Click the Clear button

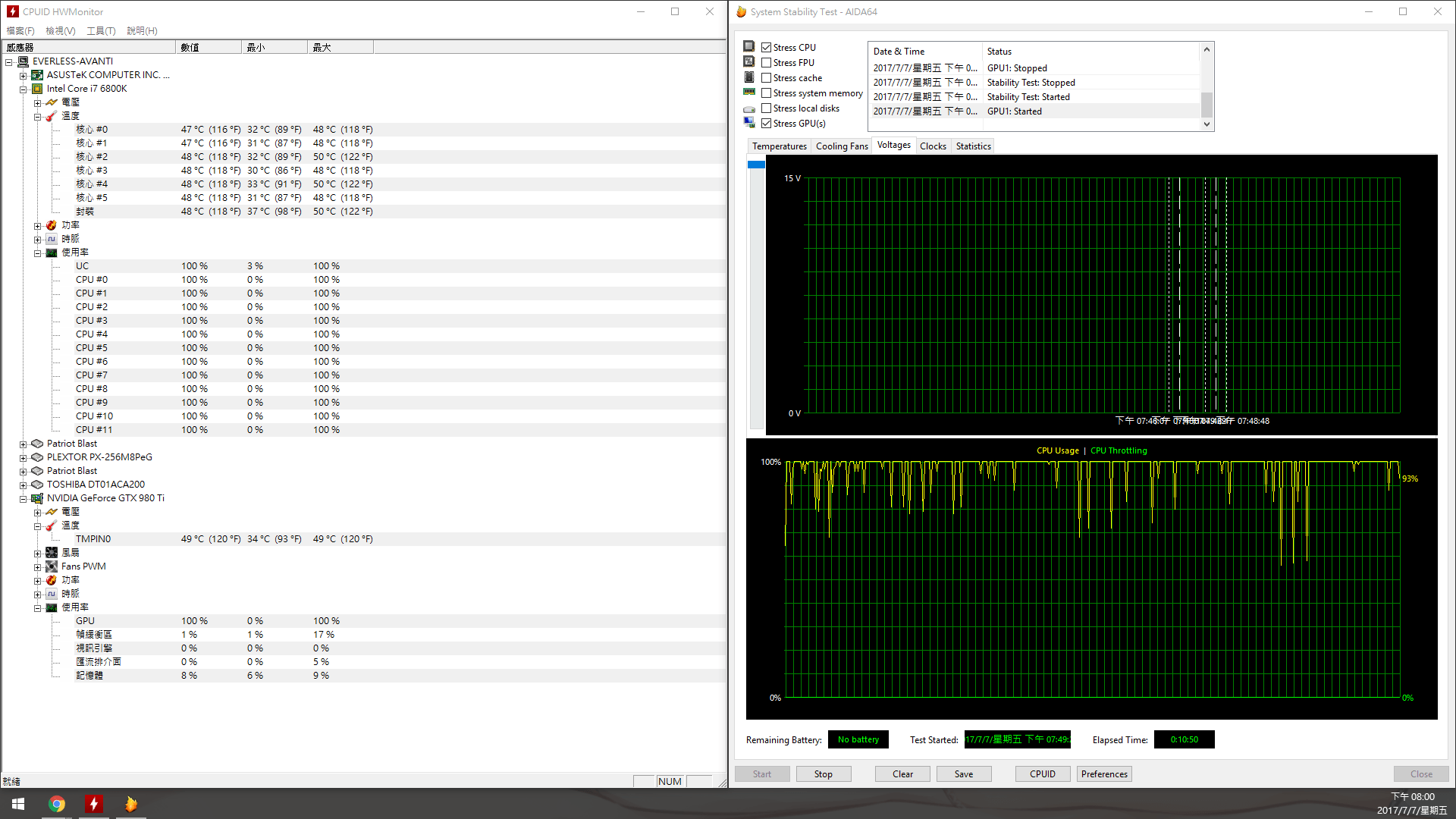(x=902, y=774)
